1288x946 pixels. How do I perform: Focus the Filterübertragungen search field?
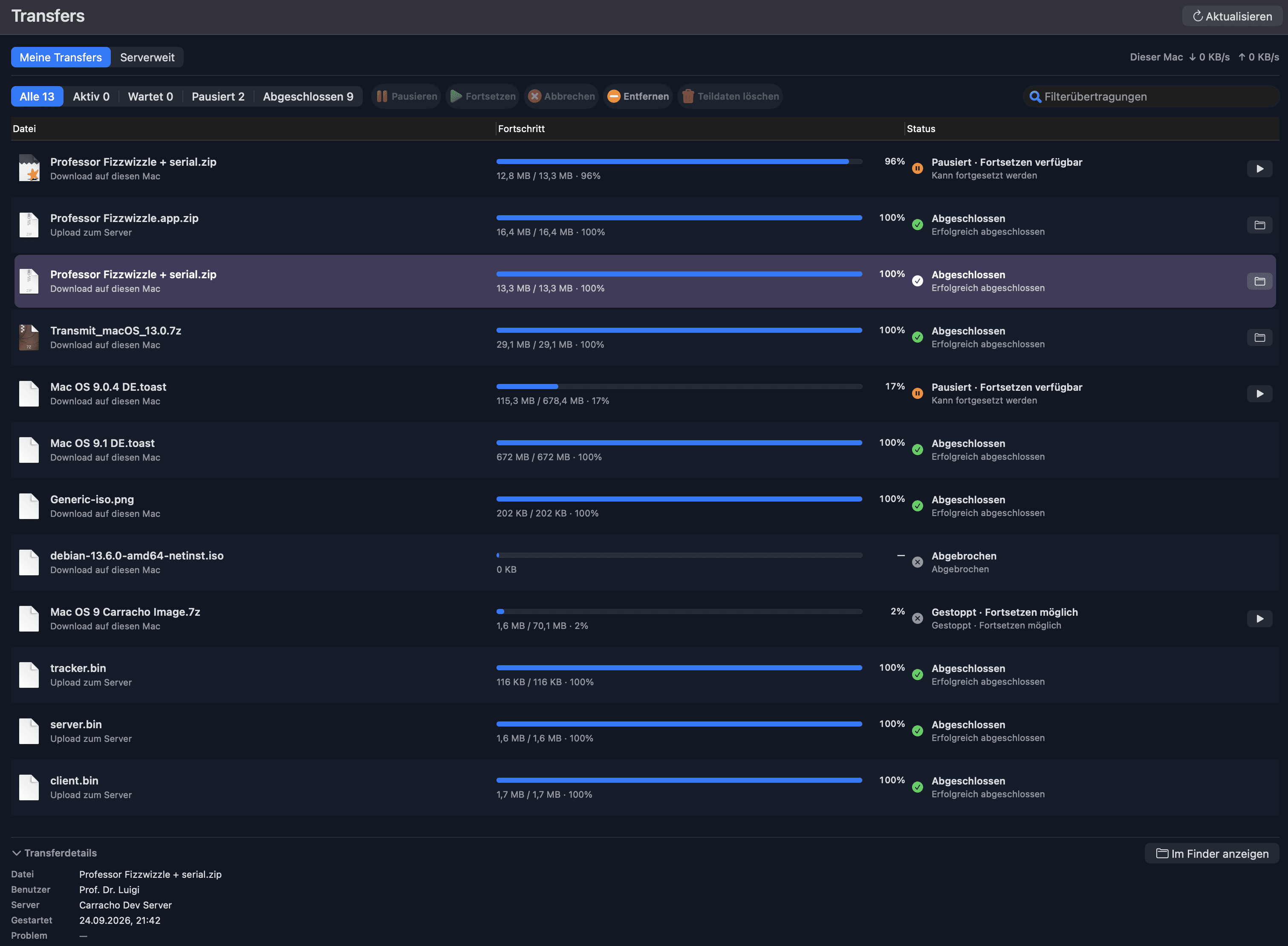point(1151,96)
